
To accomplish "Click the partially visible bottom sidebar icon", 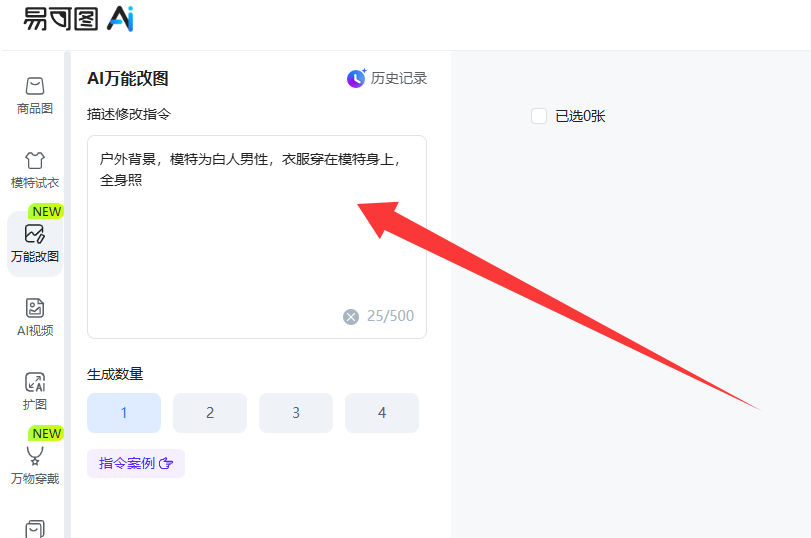I will (35, 527).
